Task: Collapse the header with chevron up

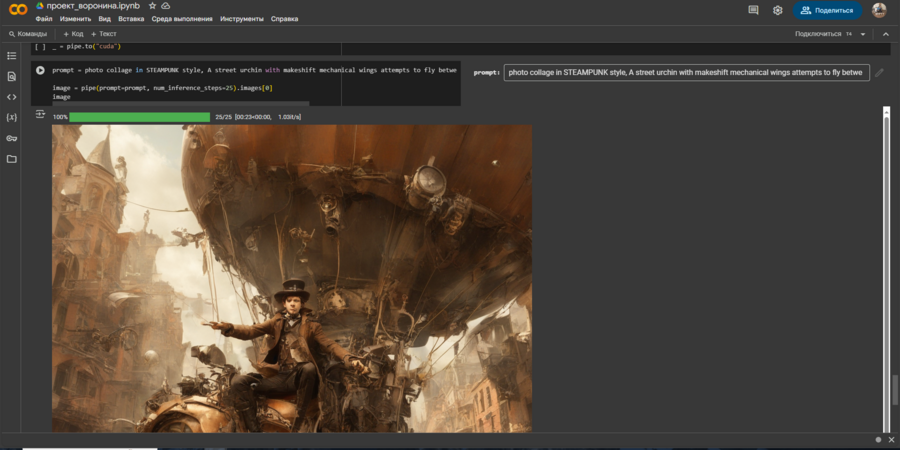Action: pyautogui.click(x=884, y=34)
